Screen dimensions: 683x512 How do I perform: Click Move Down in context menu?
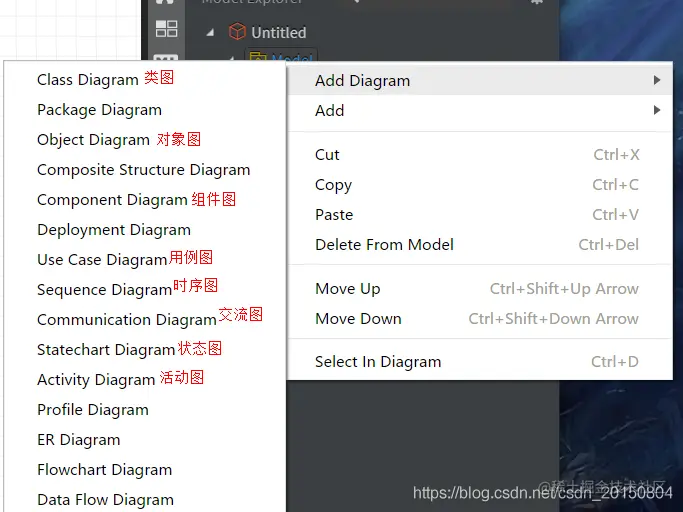pyautogui.click(x=480, y=319)
